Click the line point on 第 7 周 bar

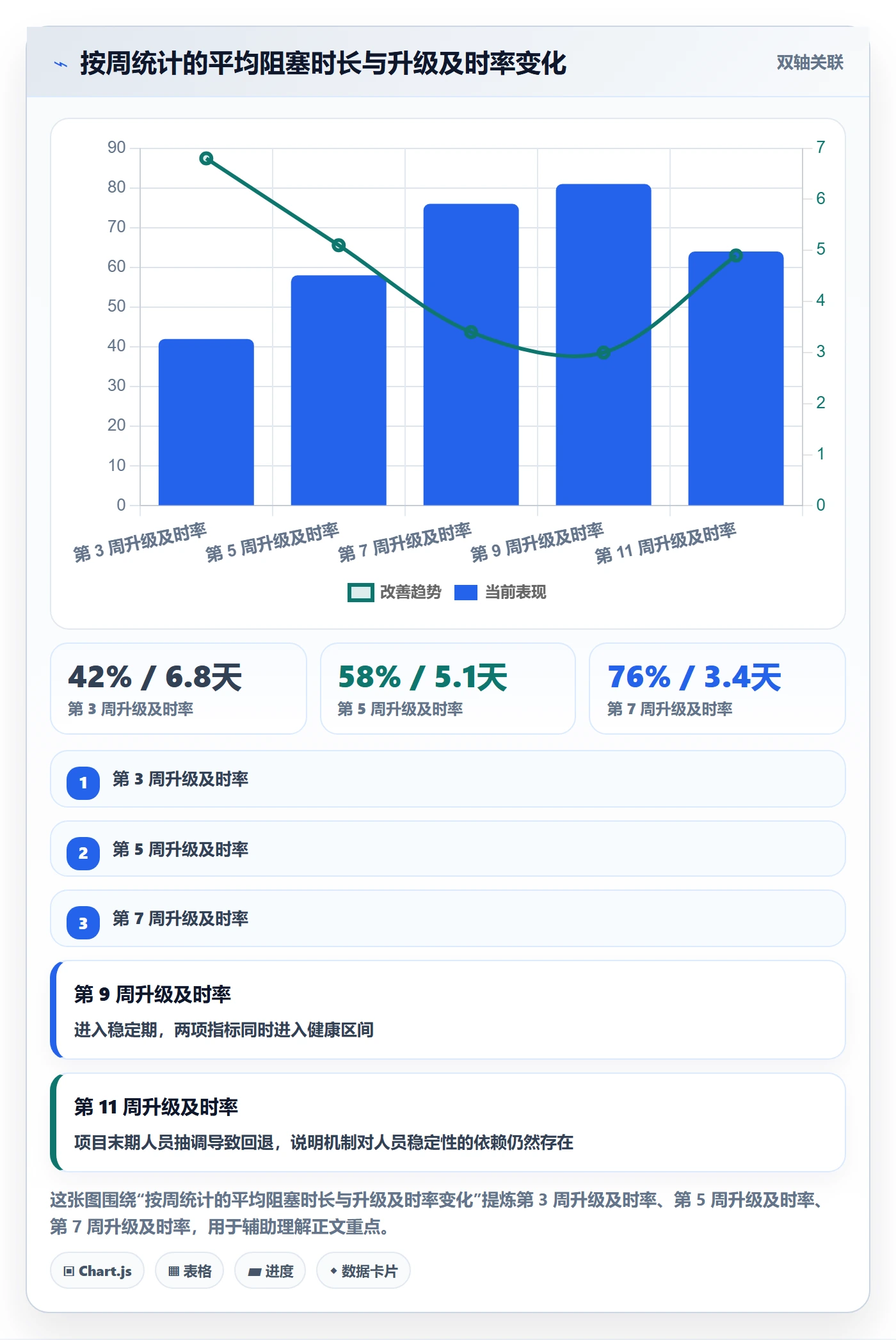[471, 332]
